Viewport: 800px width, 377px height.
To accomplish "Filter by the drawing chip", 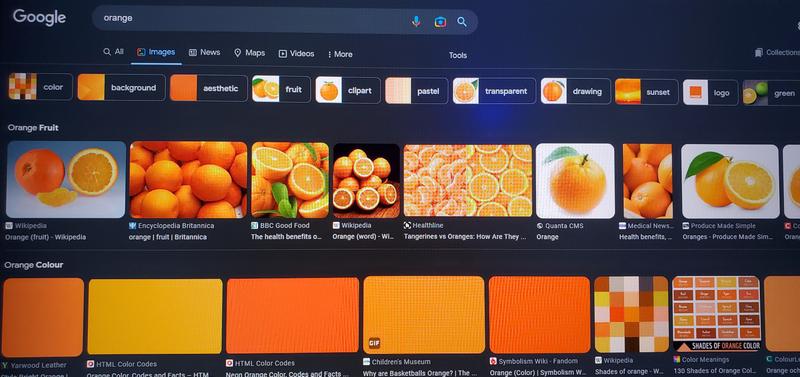I will click(x=576, y=91).
